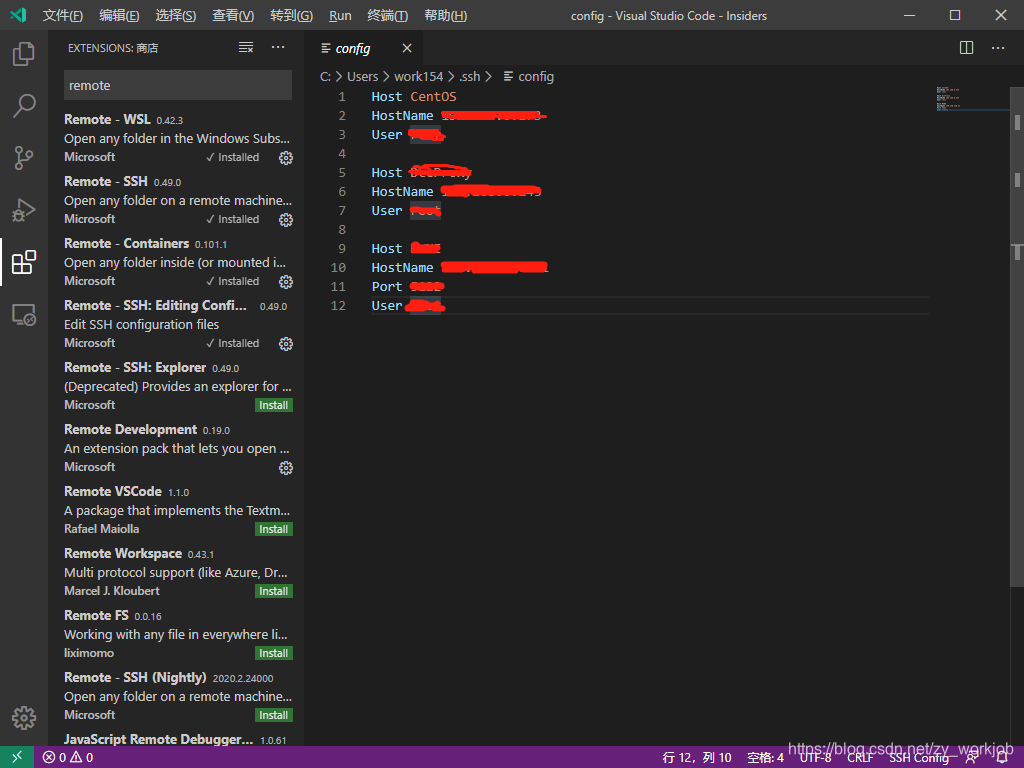Open the Source Control view
Image resolution: width=1024 pixels, height=768 pixels.
point(24,158)
